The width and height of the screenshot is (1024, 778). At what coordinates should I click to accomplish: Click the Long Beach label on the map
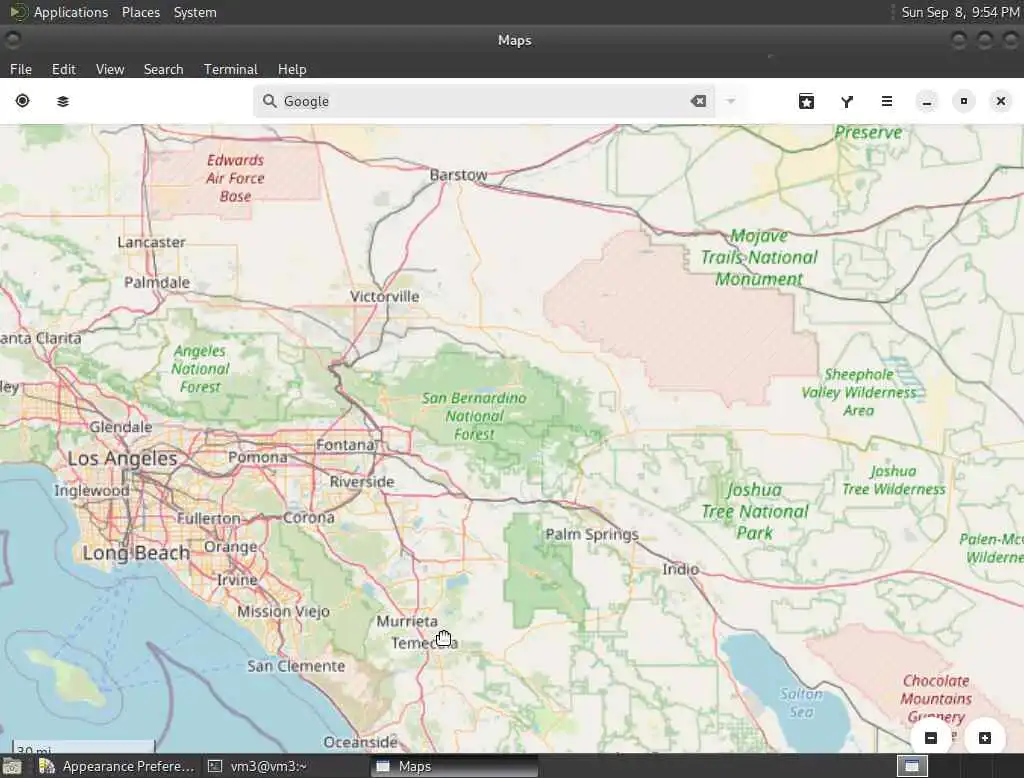click(136, 553)
